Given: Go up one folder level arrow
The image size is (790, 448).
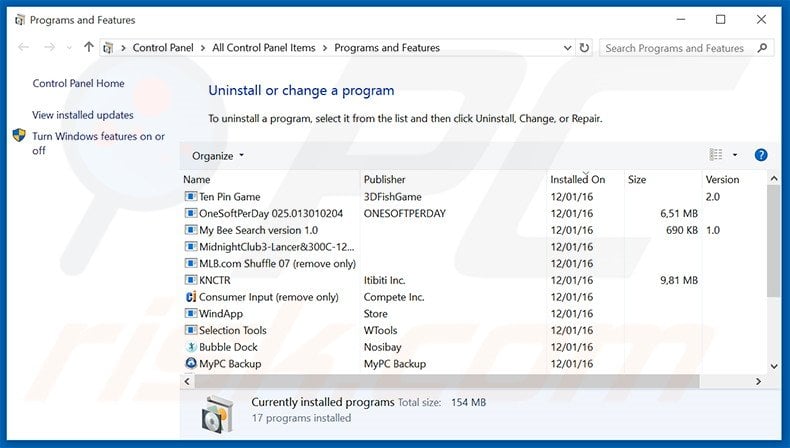Looking at the screenshot, I should (x=89, y=47).
